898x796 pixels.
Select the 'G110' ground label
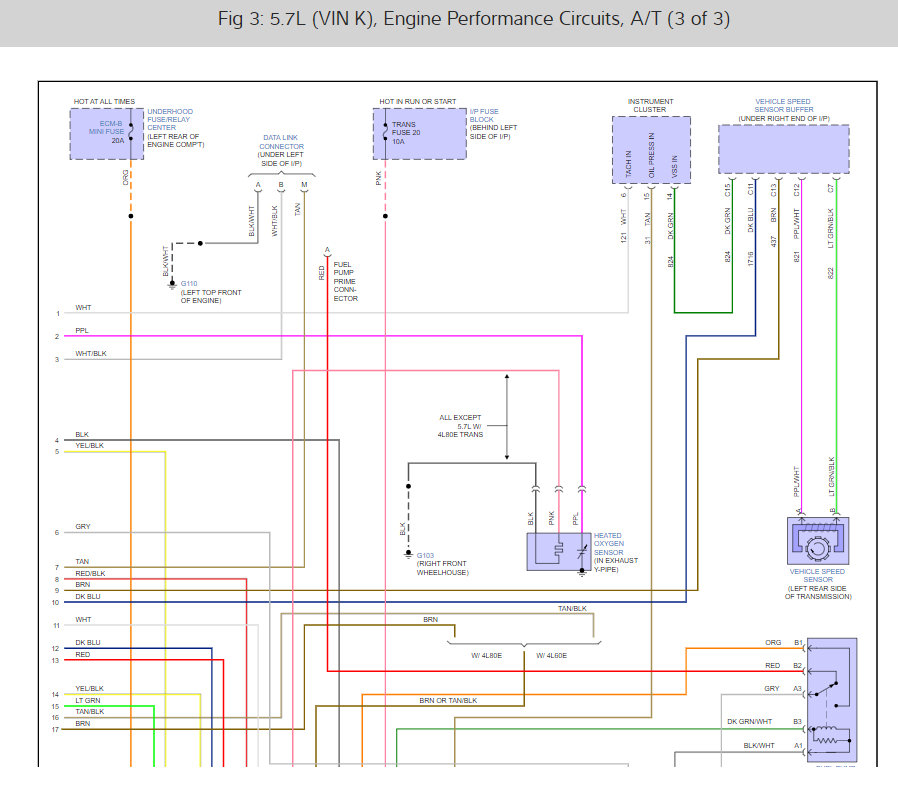coord(189,283)
